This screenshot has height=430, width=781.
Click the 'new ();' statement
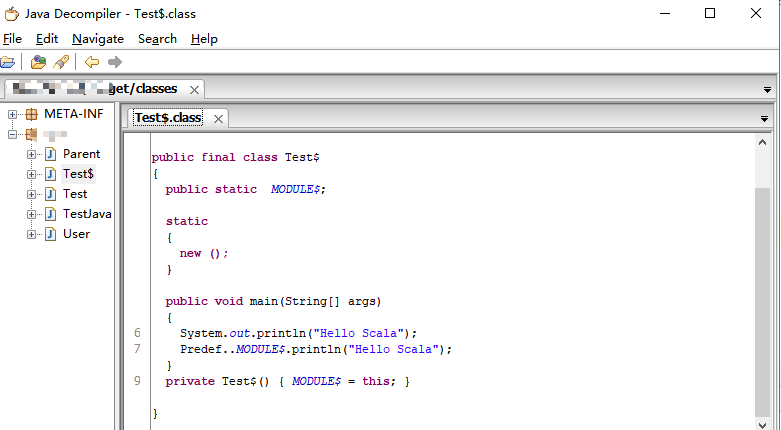click(x=204, y=254)
